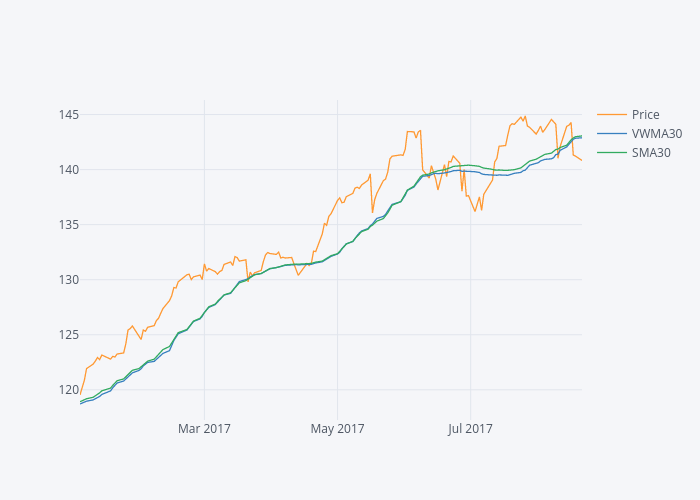
Task: Click the blue VWMA30 legend line swatch
Action: click(612, 133)
